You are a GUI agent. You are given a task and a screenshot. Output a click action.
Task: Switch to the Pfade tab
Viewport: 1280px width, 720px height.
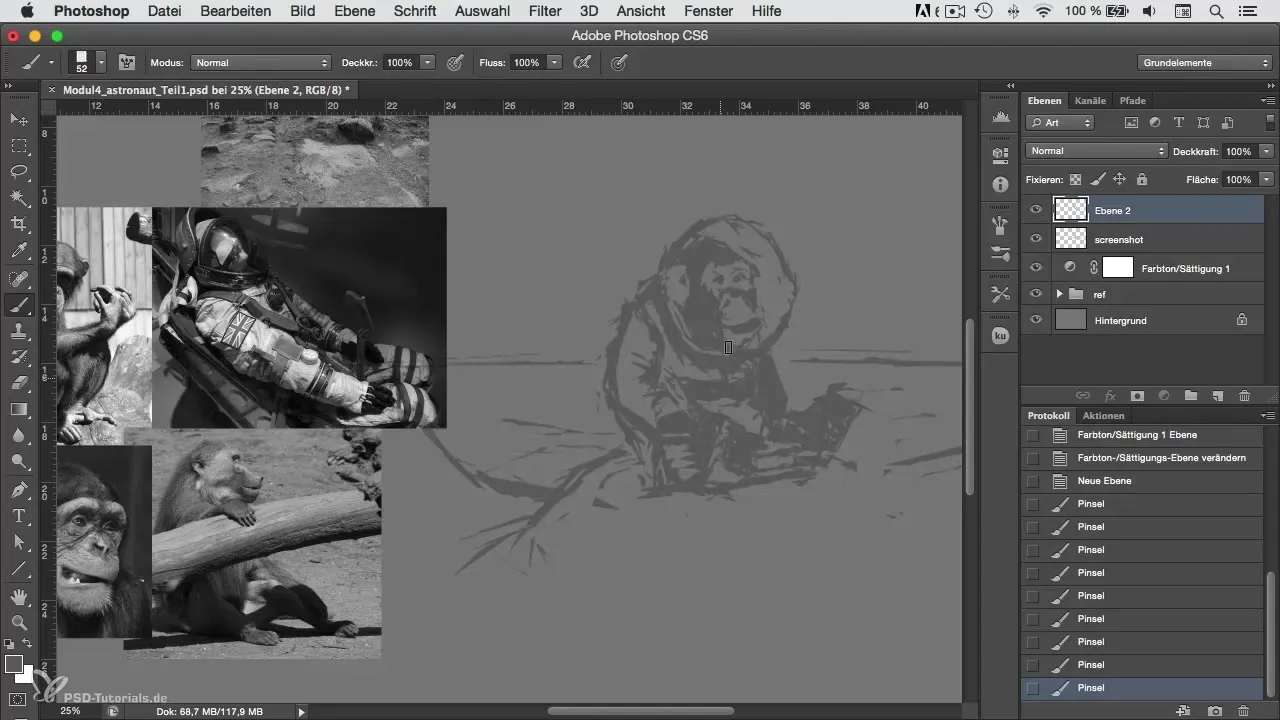point(1132,100)
